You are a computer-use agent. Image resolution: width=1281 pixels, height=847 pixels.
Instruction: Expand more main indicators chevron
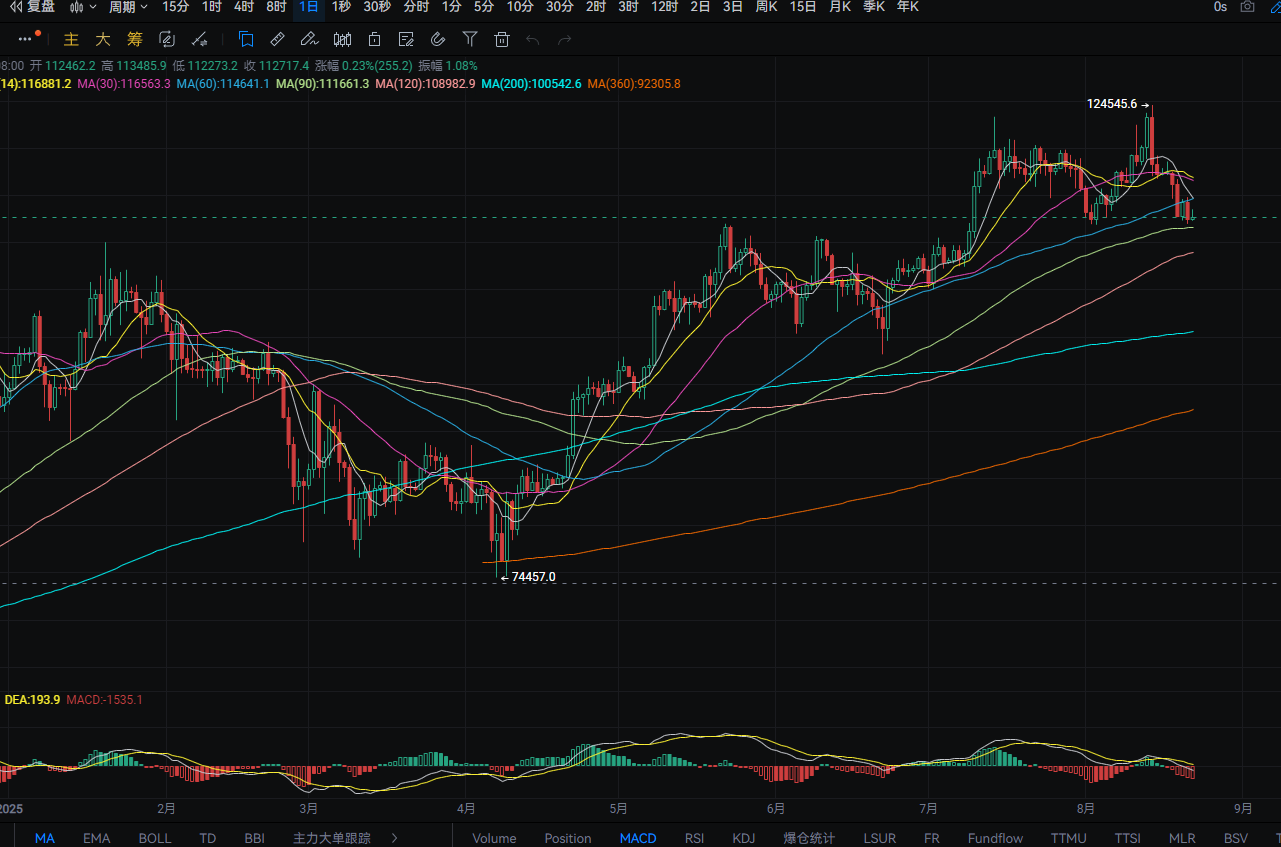394,838
